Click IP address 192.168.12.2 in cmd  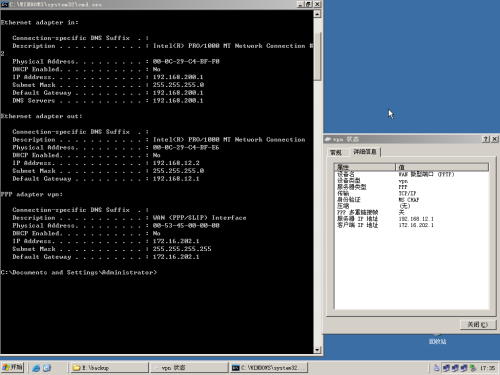176,163
